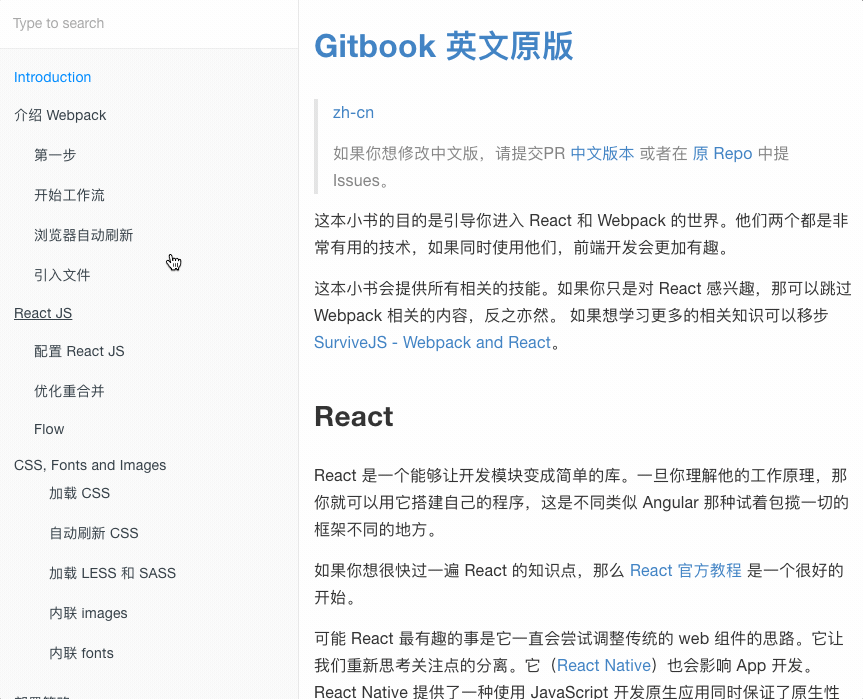Open 'SurviveJS - Webpack and React' link

click(x=432, y=342)
